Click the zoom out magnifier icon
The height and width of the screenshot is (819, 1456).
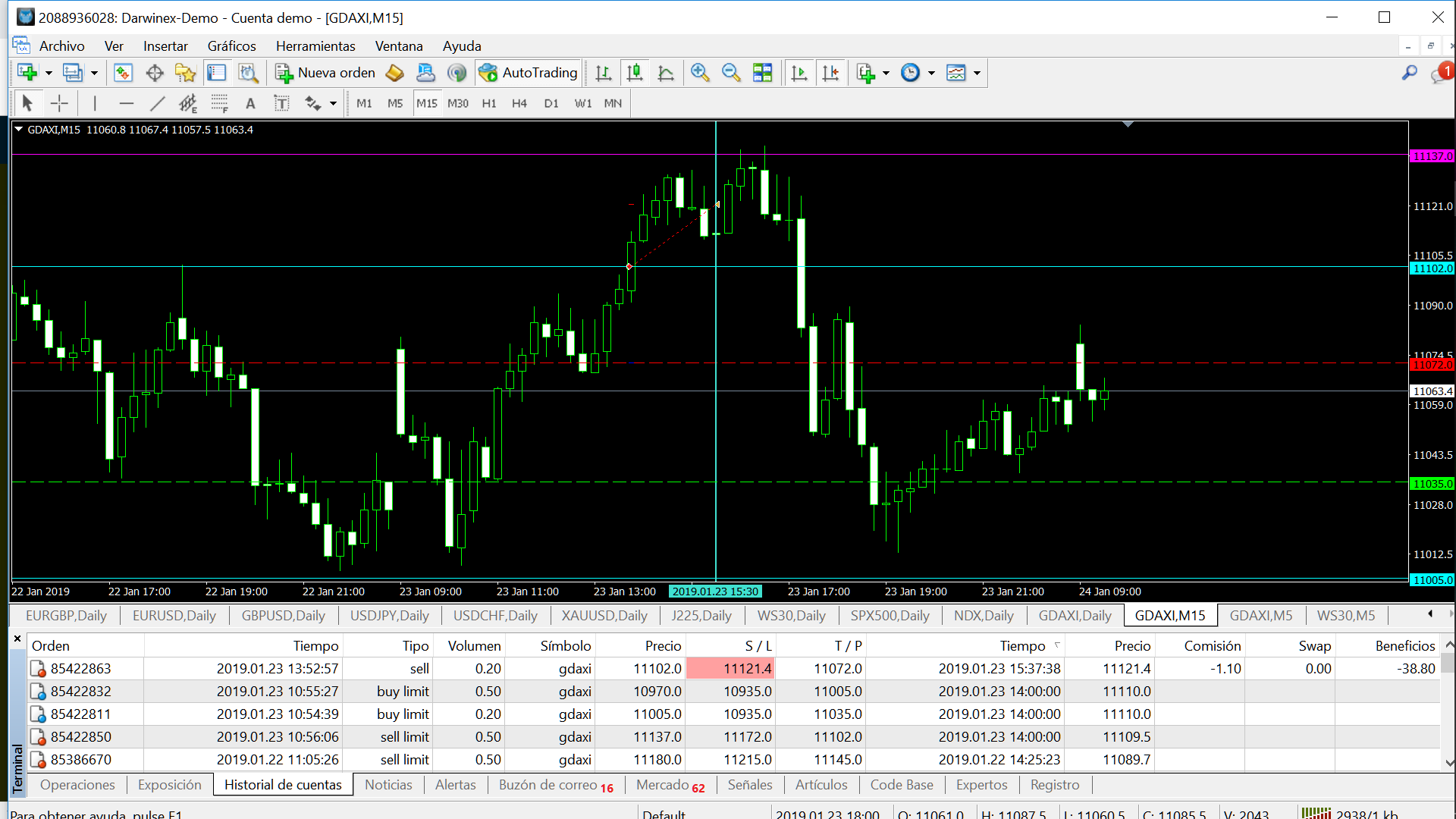click(730, 73)
